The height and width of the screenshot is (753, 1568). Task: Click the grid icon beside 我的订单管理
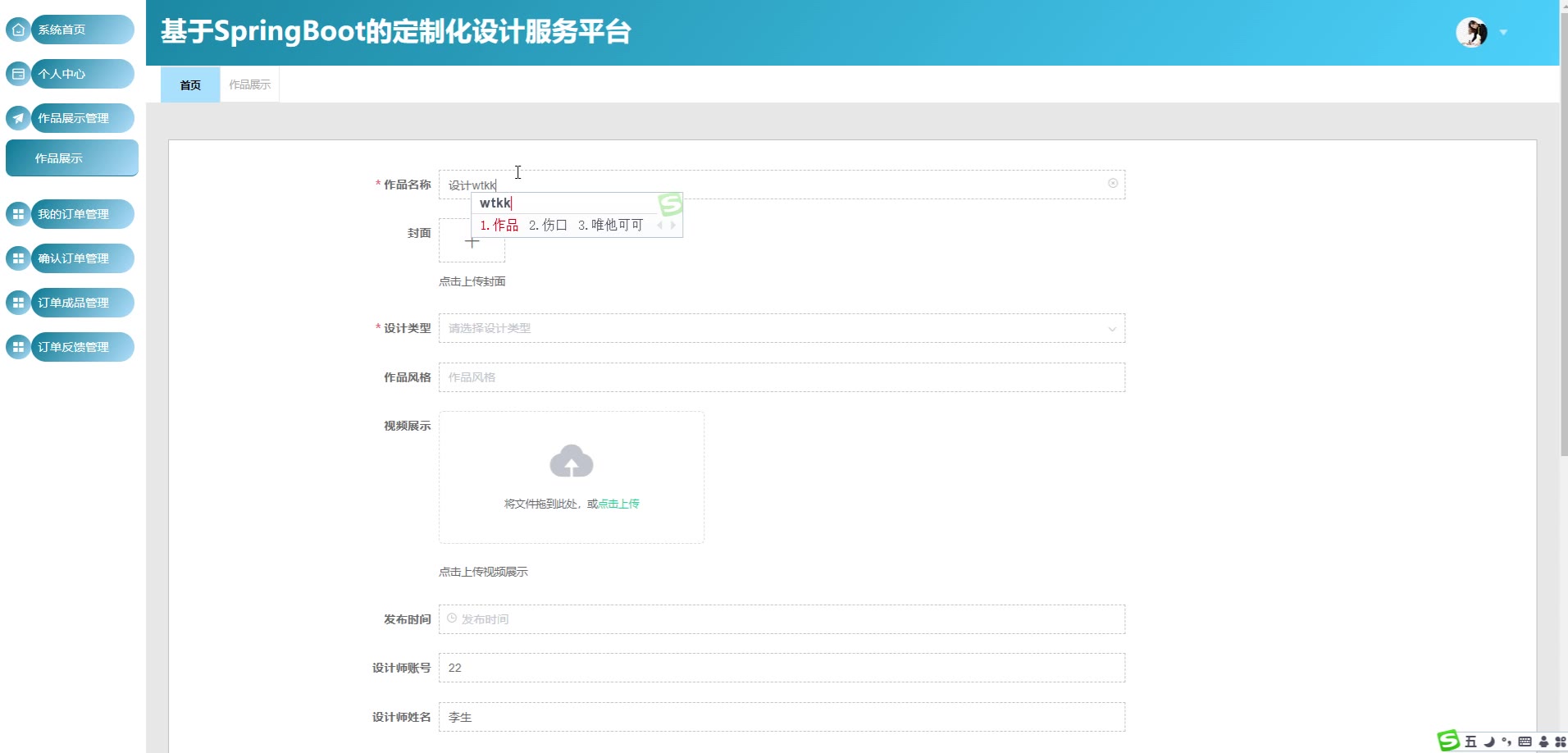coord(18,214)
